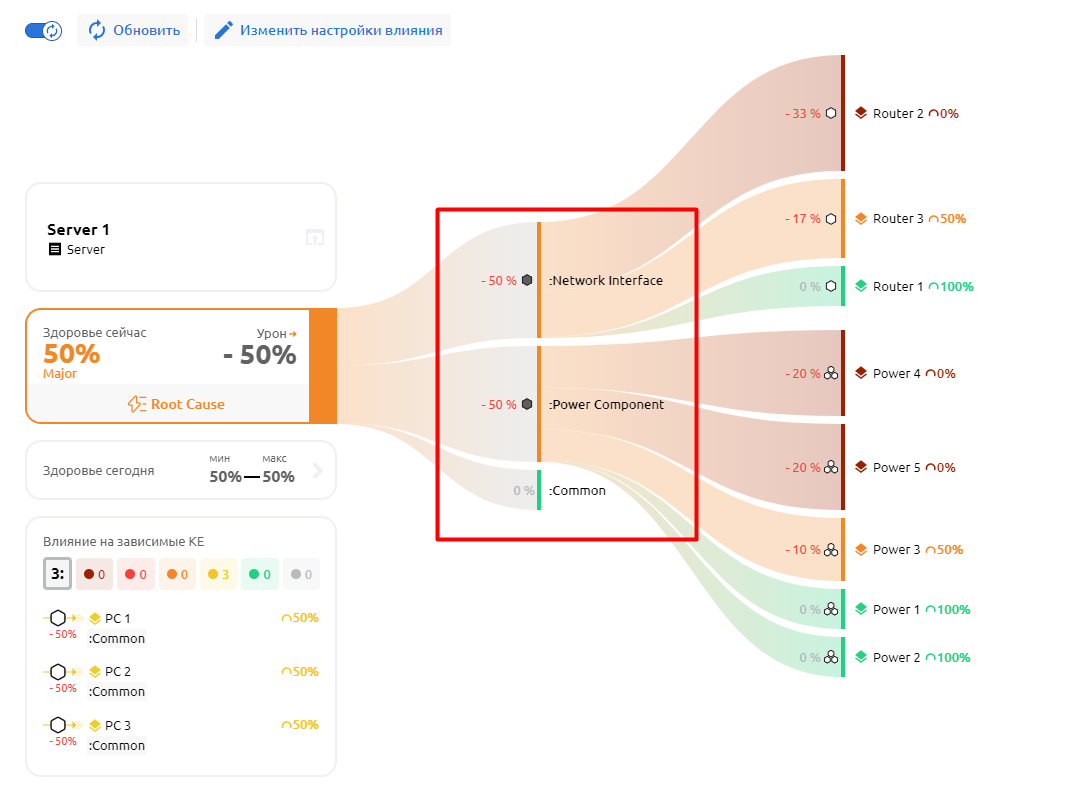Click the Network Interface hexagon icon
The width and height of the screenshot is (1071, 794).
527,281
